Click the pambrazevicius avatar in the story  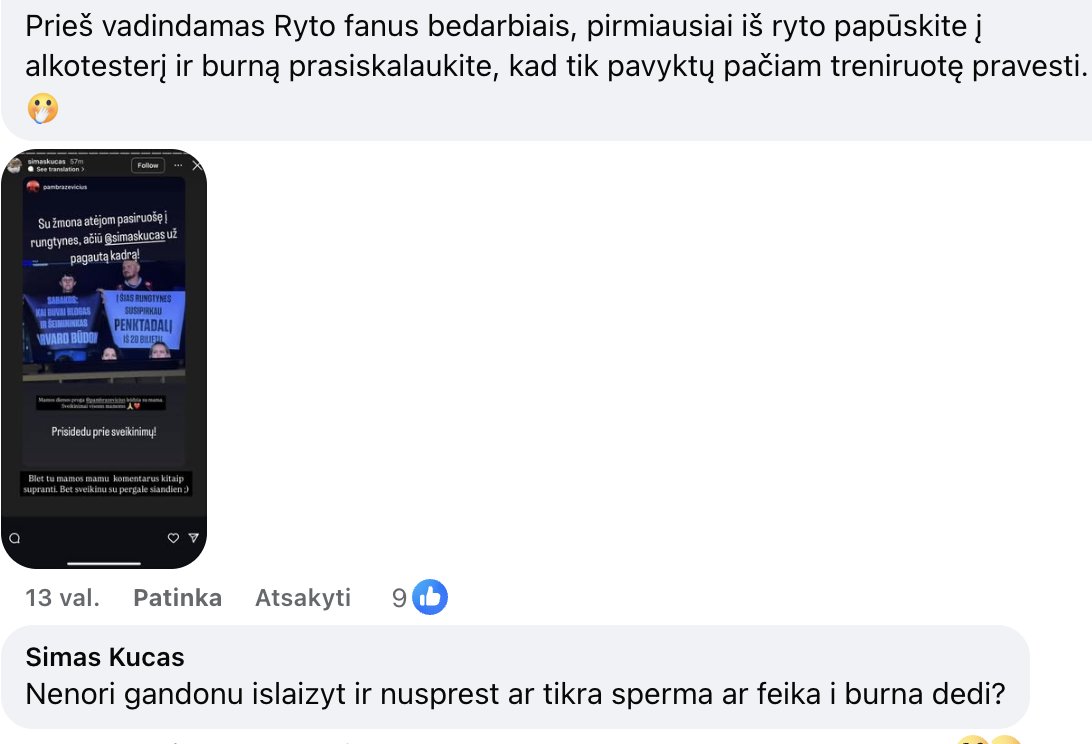[x=33, y=187]
